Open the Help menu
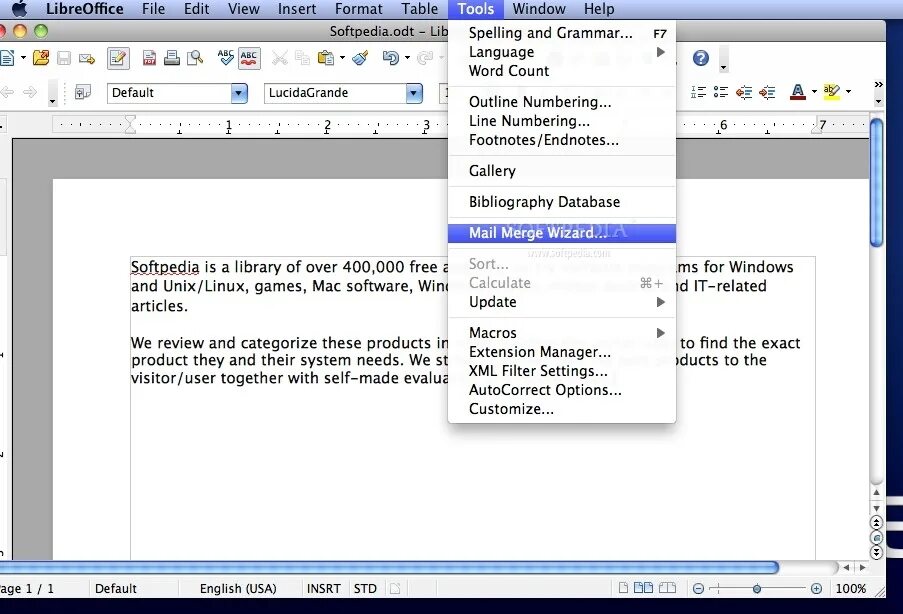 599,9
